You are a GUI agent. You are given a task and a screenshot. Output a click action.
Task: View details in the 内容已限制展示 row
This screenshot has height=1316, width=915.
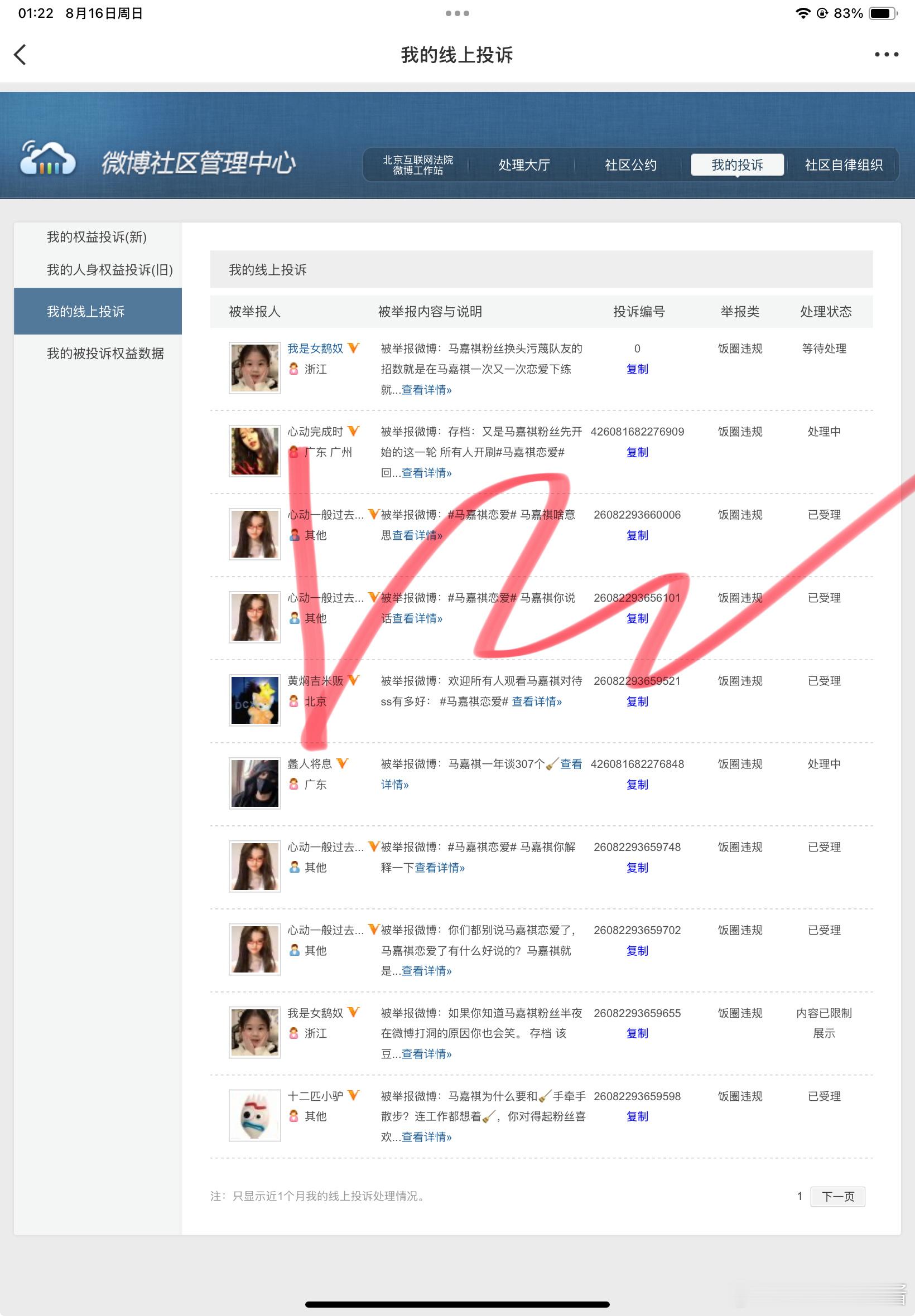pyautogui.click(x=427, y=1053)
